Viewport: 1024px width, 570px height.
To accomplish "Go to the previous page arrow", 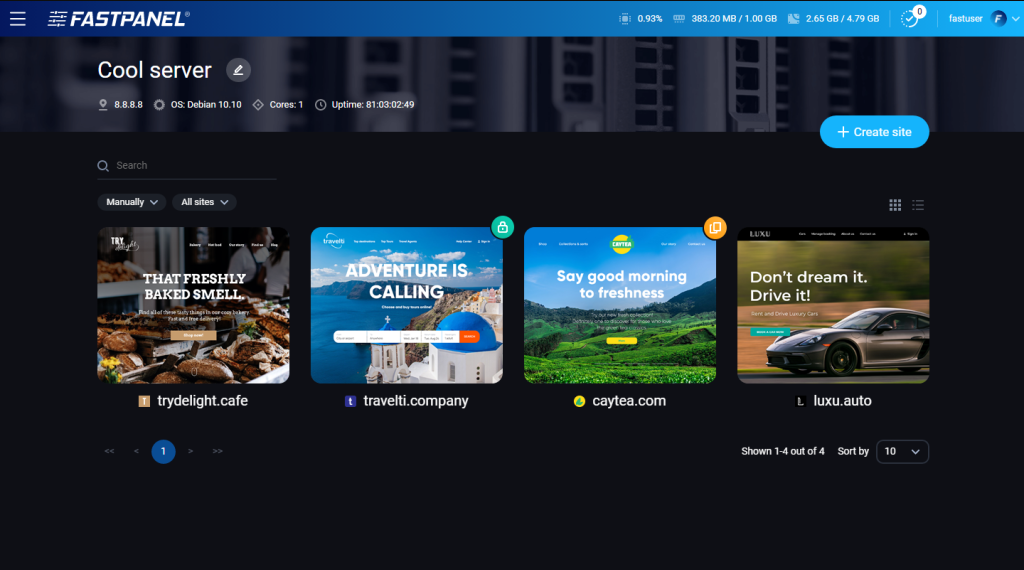I will [x=136, y=451].
